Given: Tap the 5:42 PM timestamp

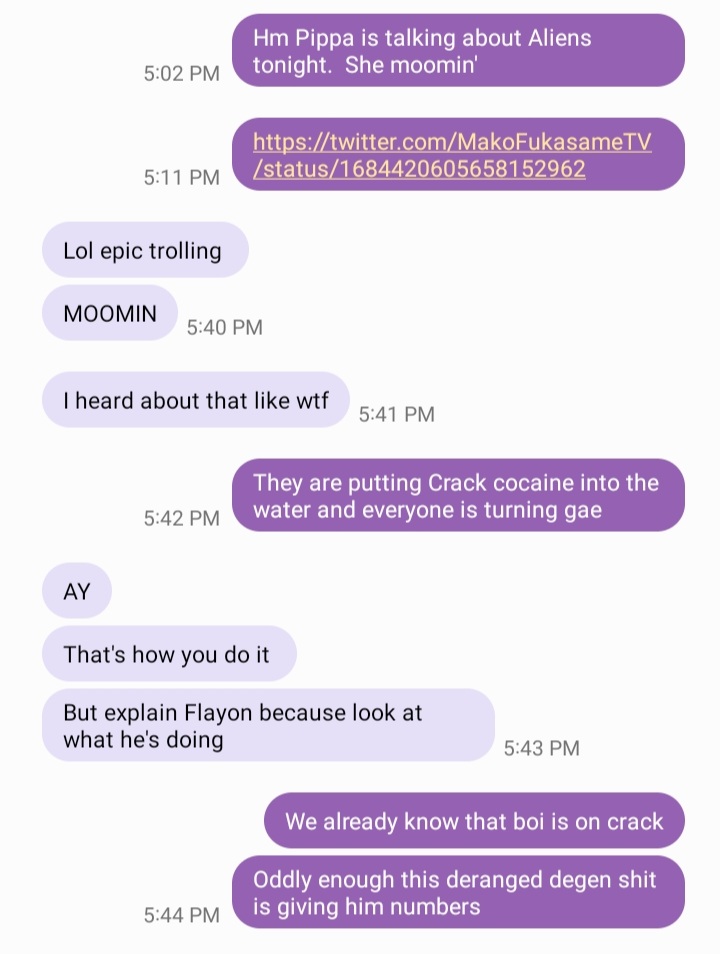Looking at the screenshot, I should (181, 518).
